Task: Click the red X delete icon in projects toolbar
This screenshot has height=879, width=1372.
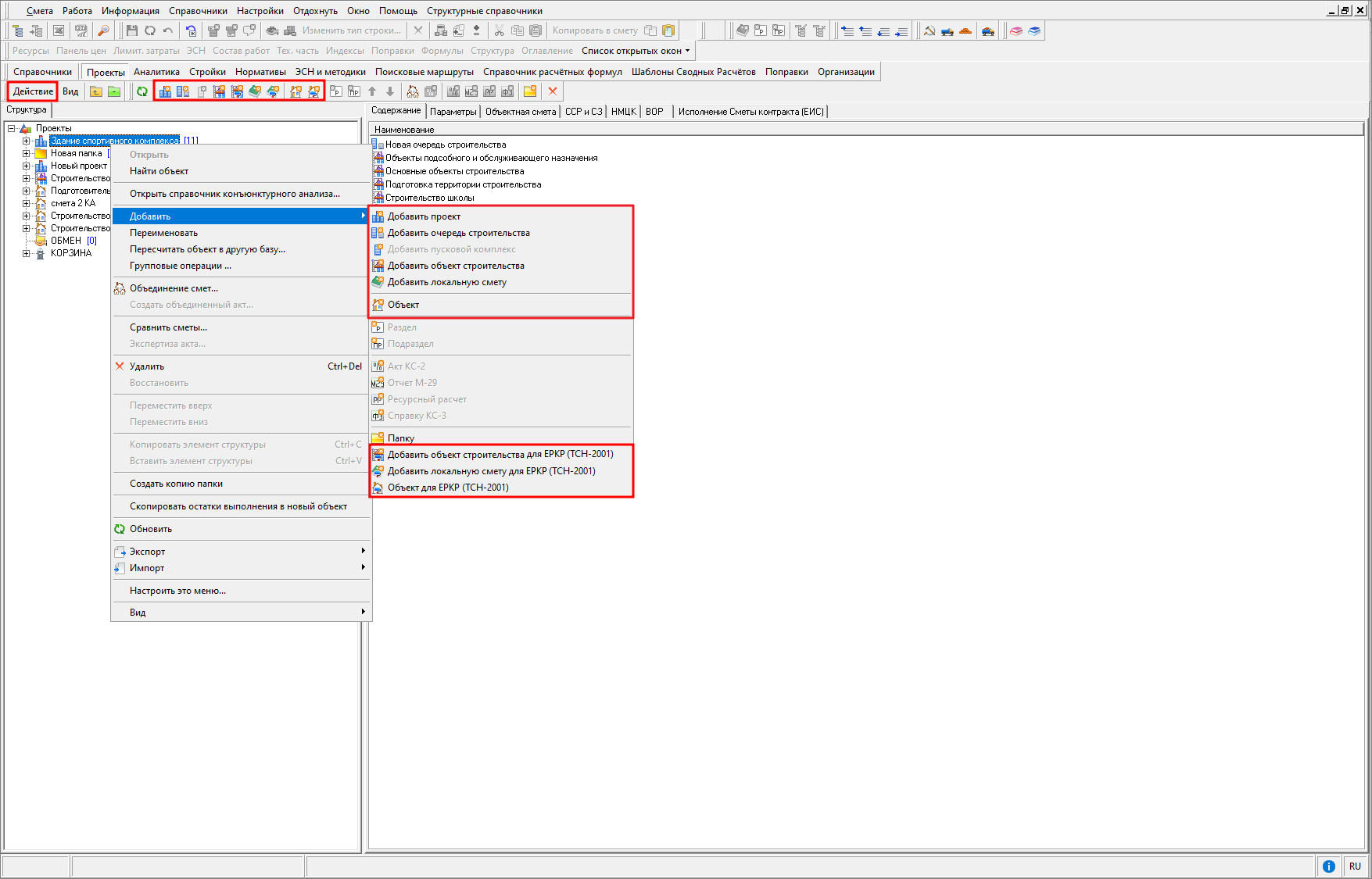Action: click(x=553, y=91)
